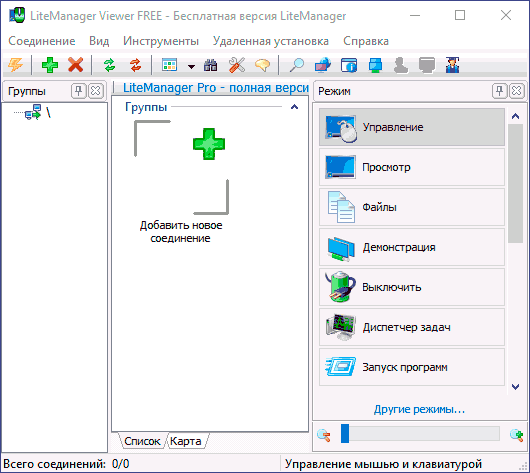530x473 pixels.
Task: Pin the Режим panel
Action: click(x=499, y=91)
